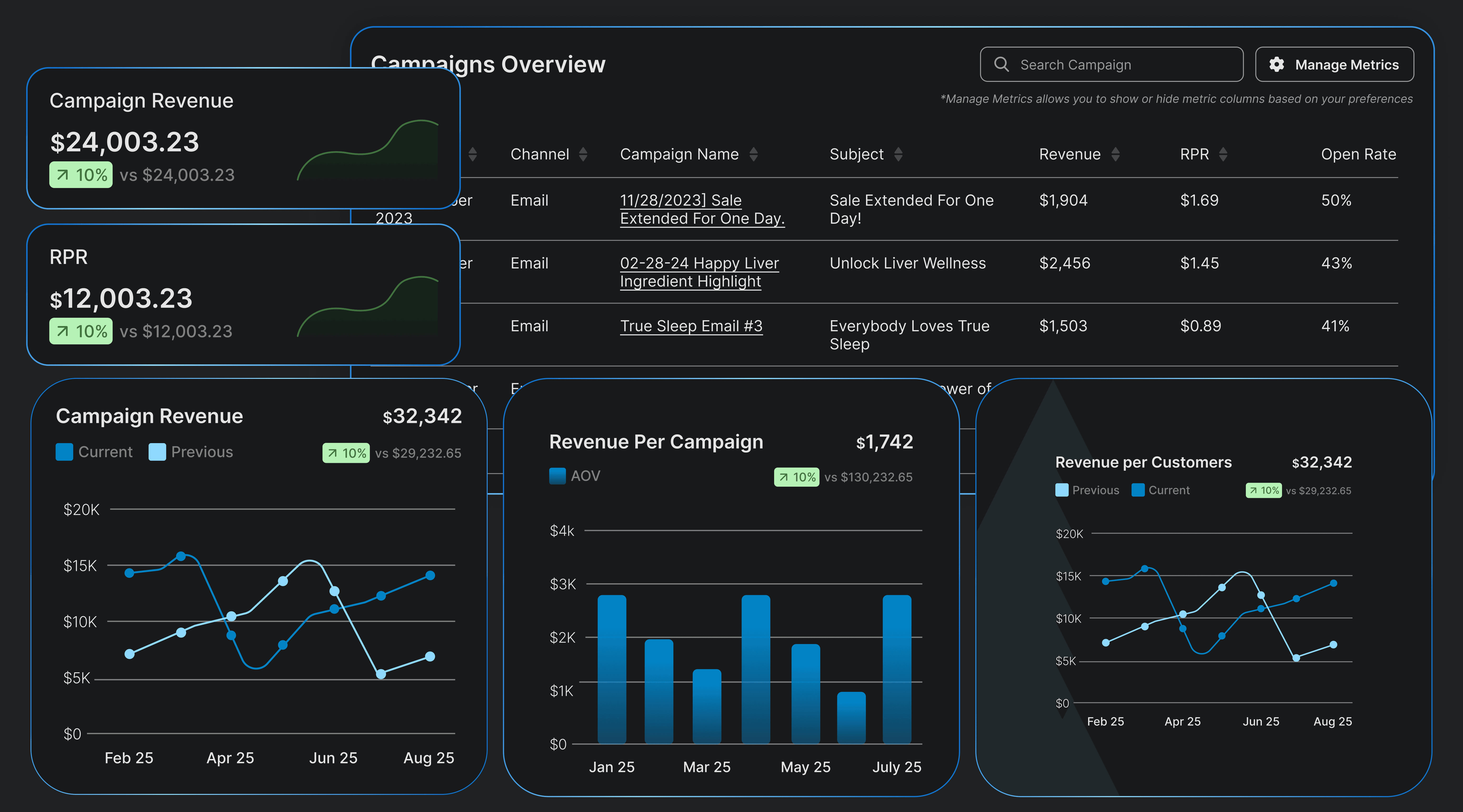Sort by Campaign Name using arrows icon
Viewport: 1463px width, 812px height.
pyautogui.click(x=753, y=154)
